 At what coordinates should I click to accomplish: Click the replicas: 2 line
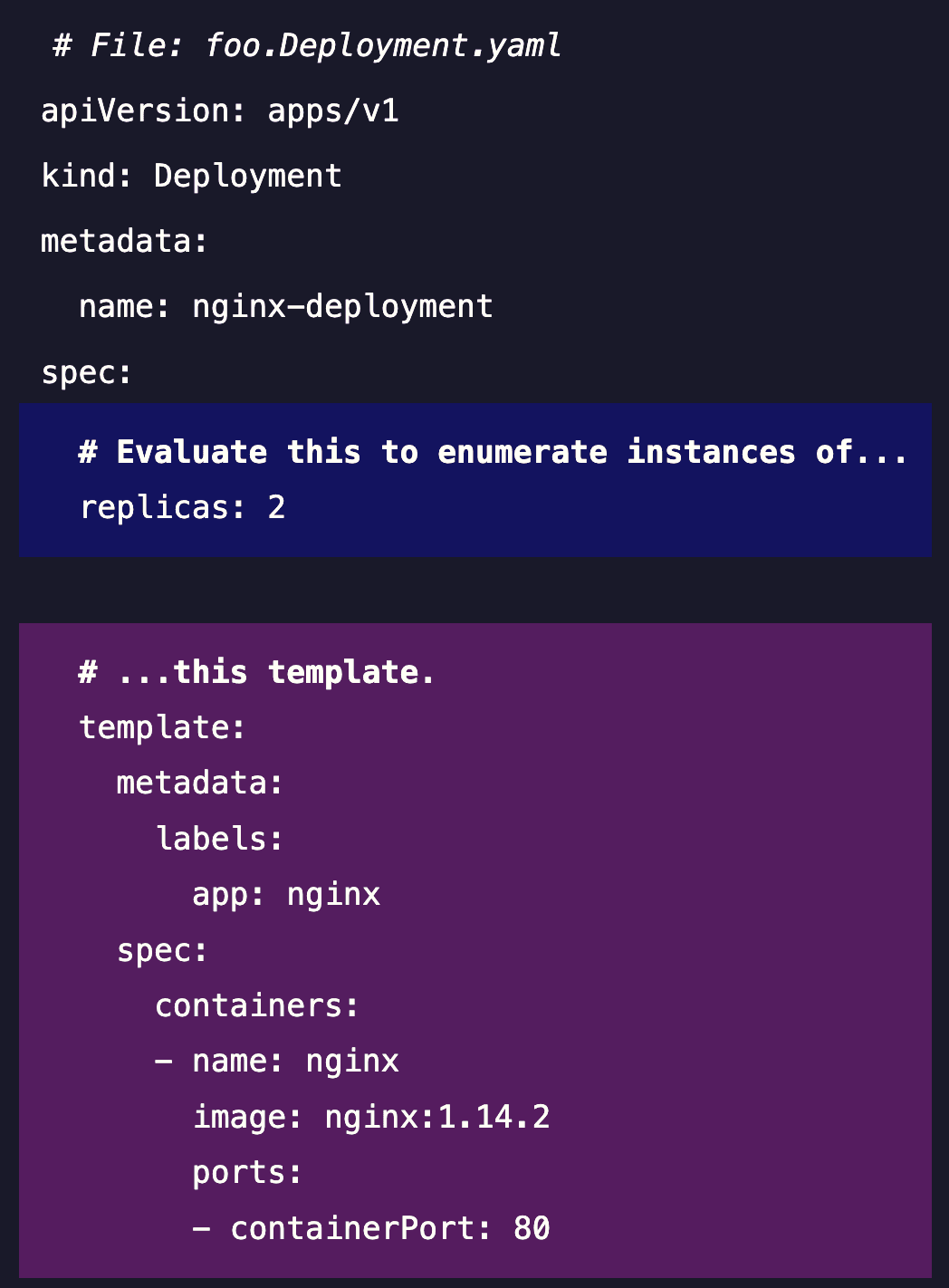click(183, 507)
